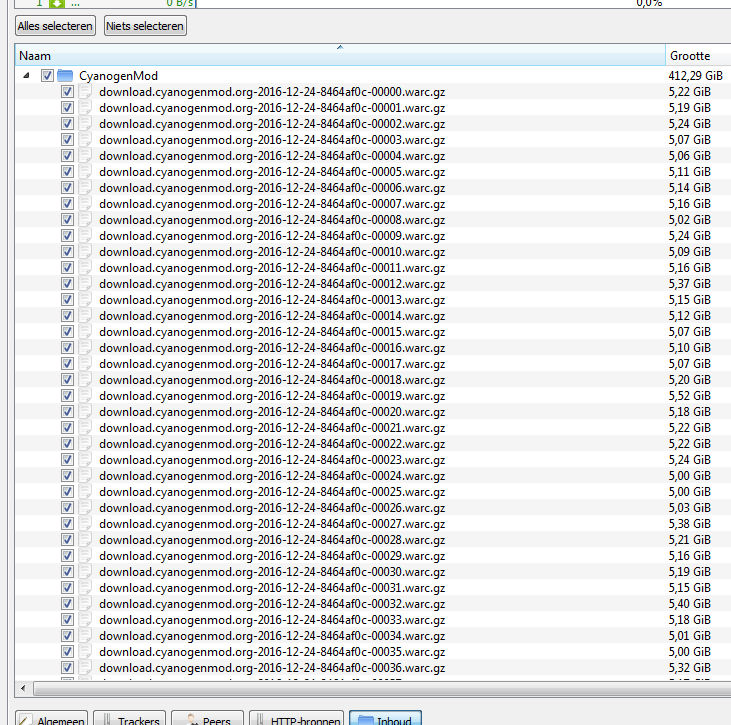Screen dimensions: 731x725
Task: Select file name ending 00028.warc.gz
Action: [x=272, y=540]
